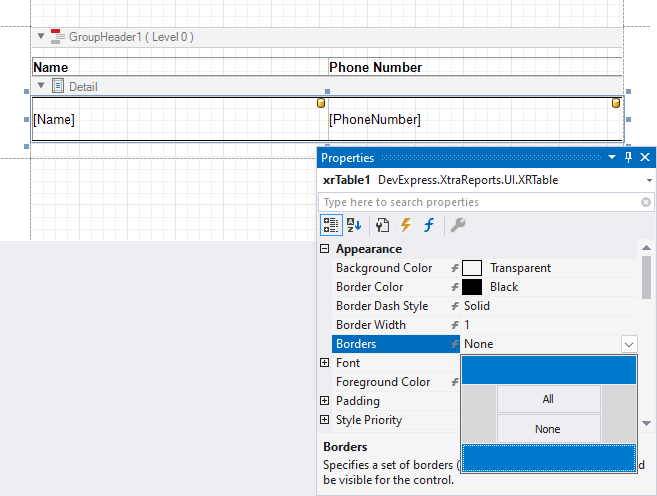Image resolution: width=657 pixels, height=496 pixels.
Task: Set borders to All
Action: tap(548, 399)
